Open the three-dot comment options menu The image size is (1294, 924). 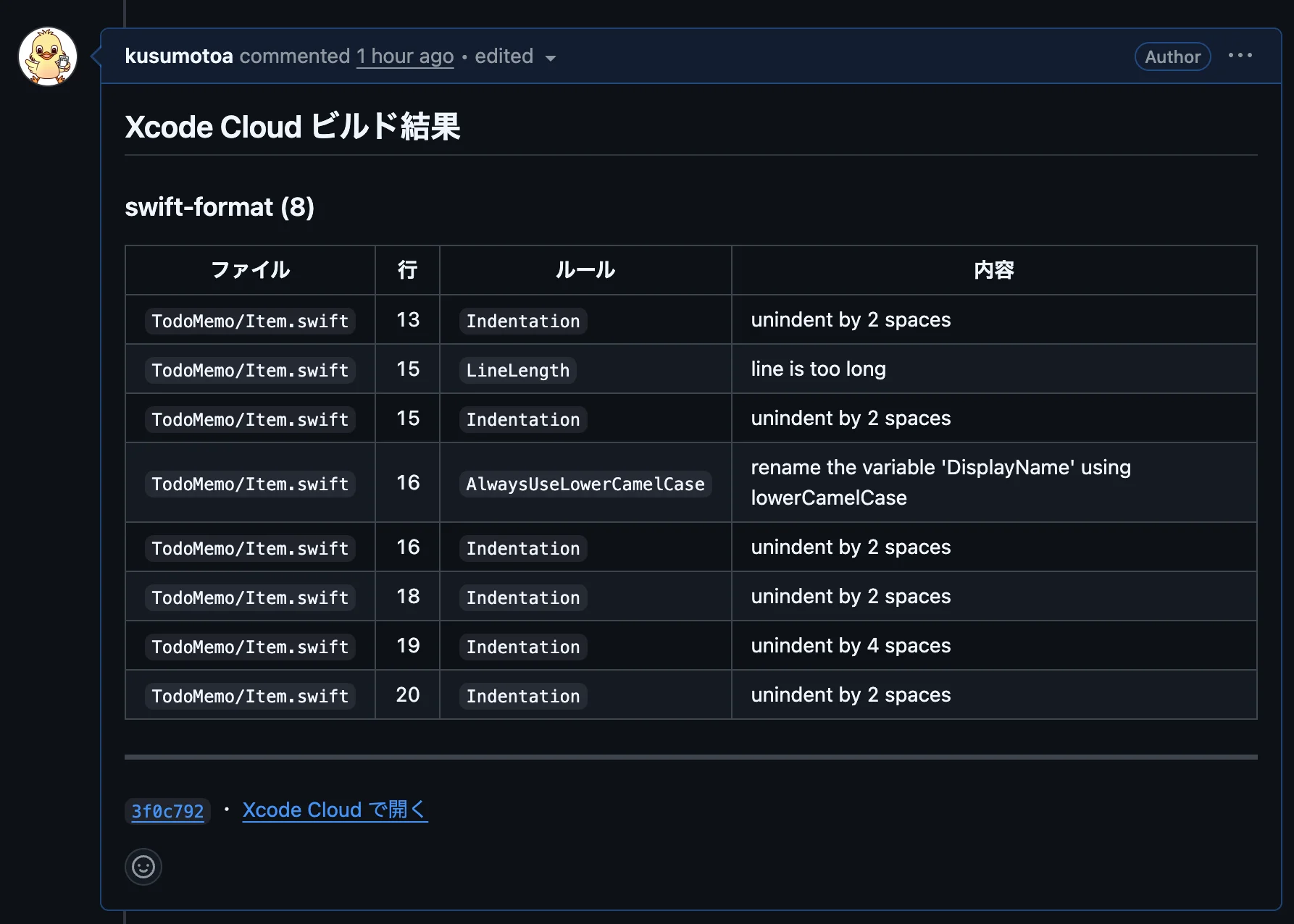point(1240,56)
